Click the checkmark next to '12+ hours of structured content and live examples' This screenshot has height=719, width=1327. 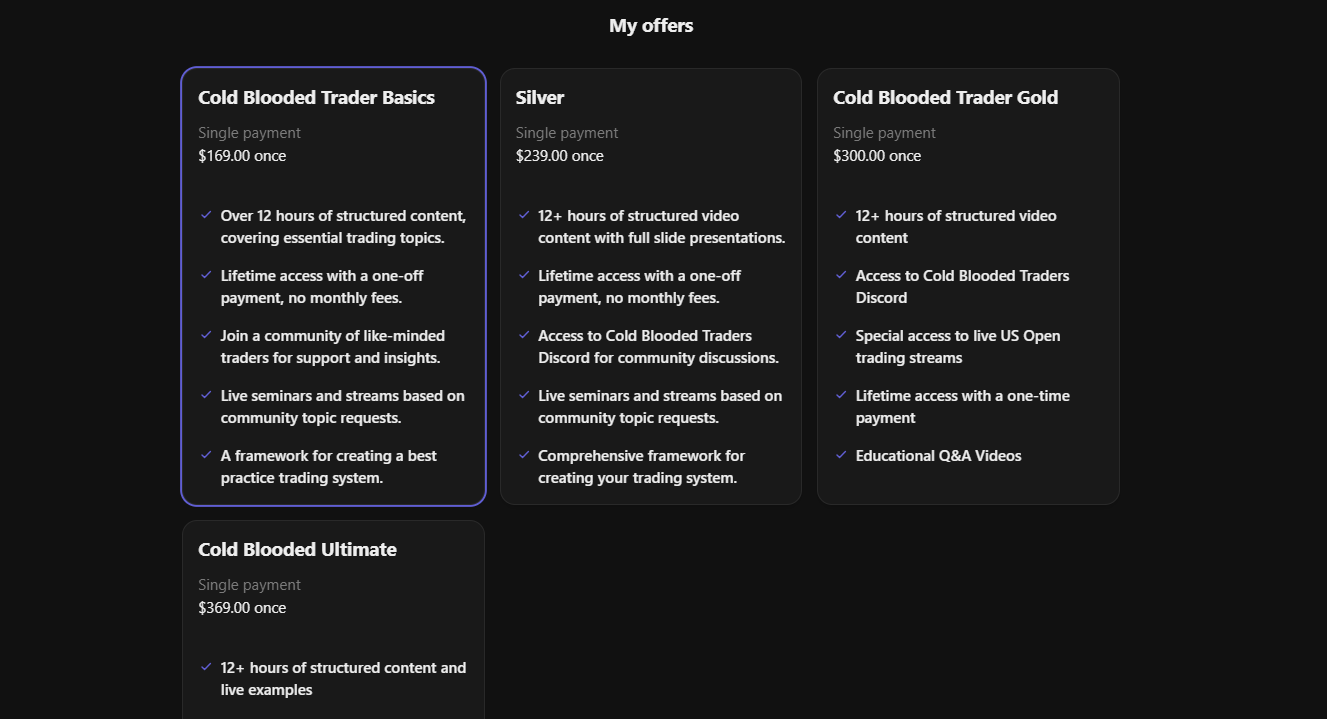point(207,667)
